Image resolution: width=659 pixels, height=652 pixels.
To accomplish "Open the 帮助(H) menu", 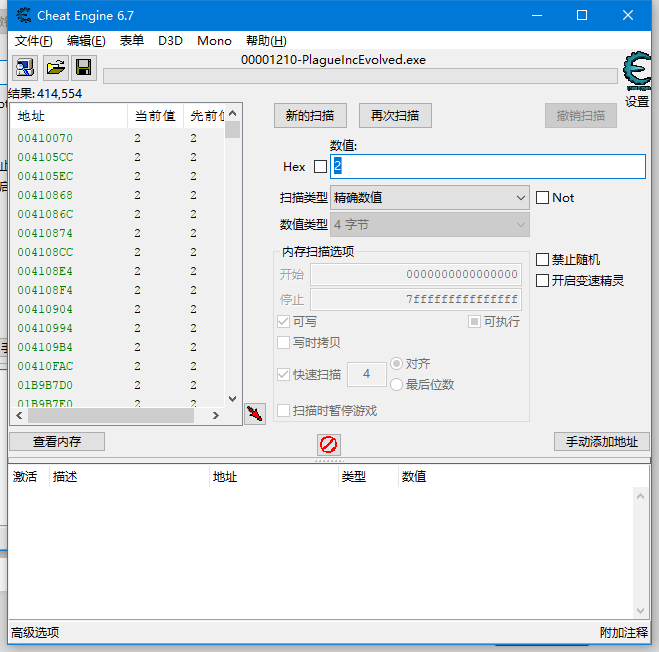I will pos(266,41).
